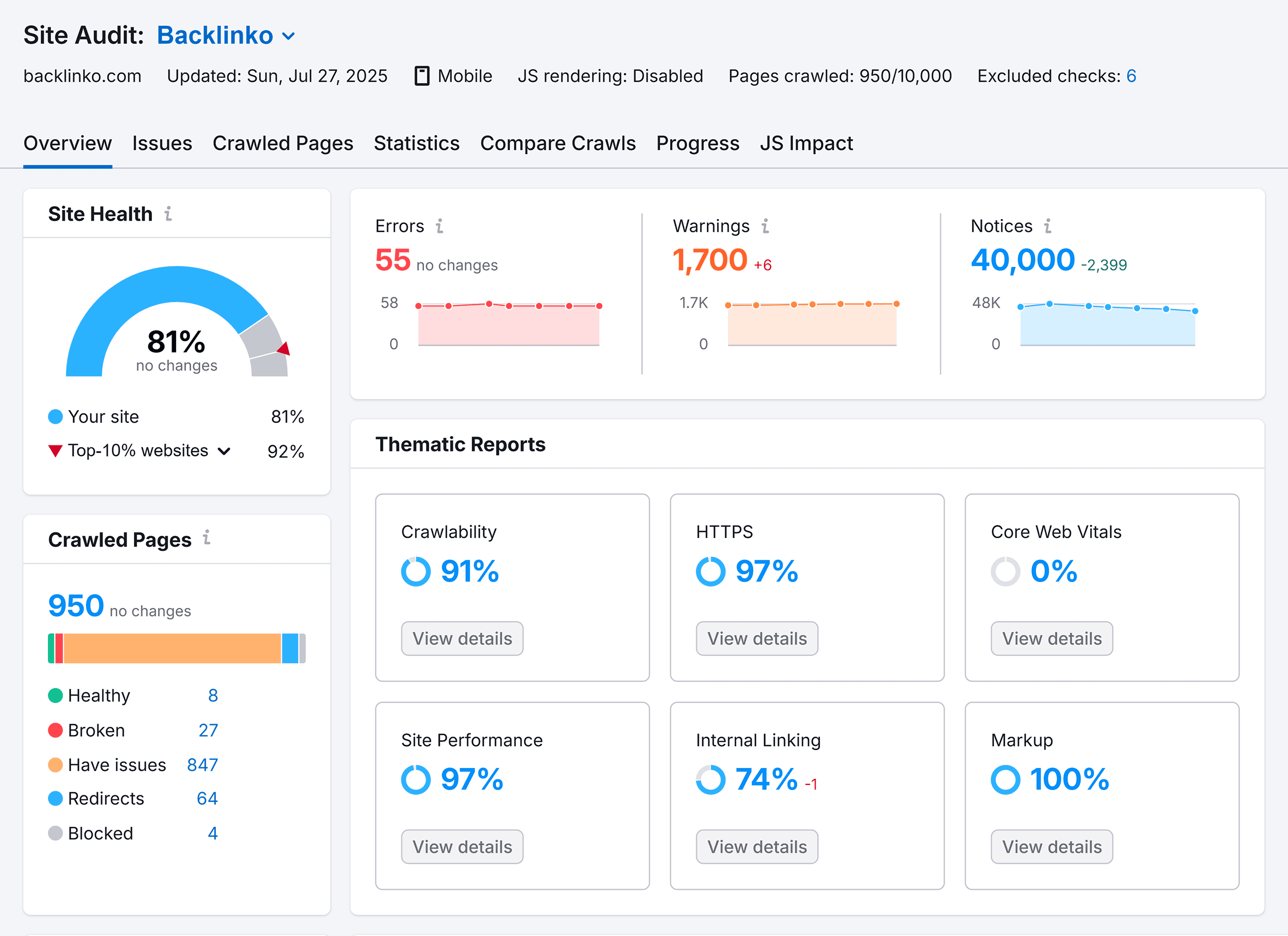The image size is (1288, 936).
Task: Click the Notices info icon
Action: click(x=1047, y=226)
